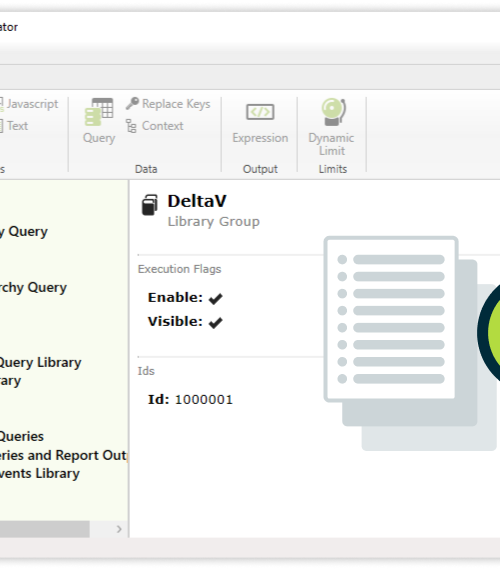Viewport: 500px width, 569px height.
Task: Open the Context tool
Action: coord(155,126)
